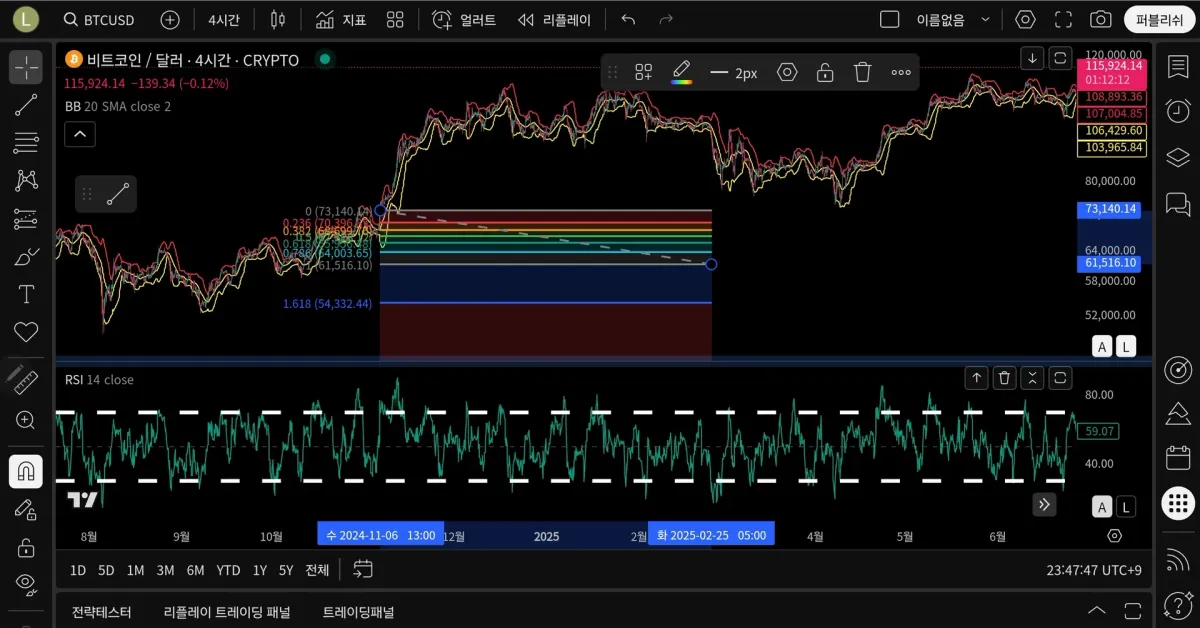Hide all drawings with eye icon
The width and height of the screenshot is (1200, 628).
pyautogui.click(x=26, y=583)
